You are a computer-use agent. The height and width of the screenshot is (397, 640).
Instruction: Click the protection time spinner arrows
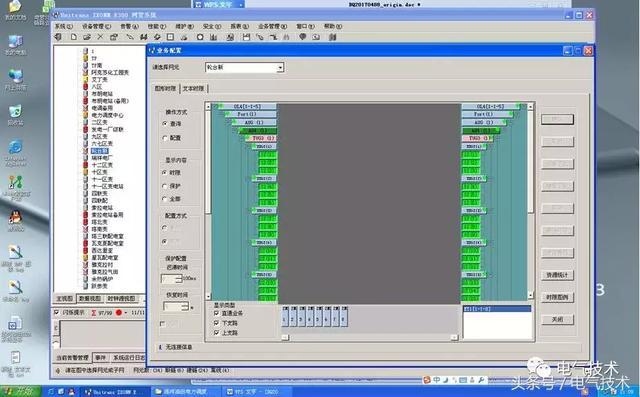pyautogui.click(x=178, y=279)
